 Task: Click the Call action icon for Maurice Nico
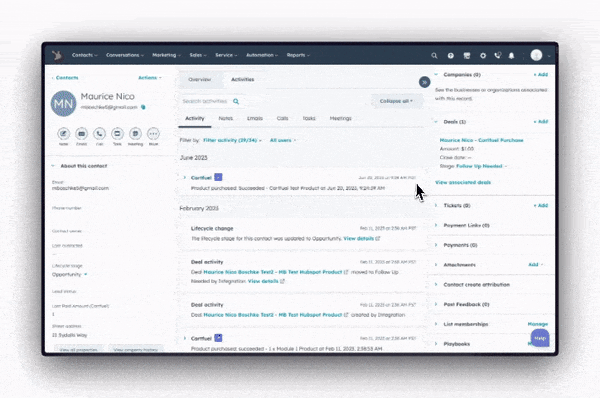click(x=99, y=134)
